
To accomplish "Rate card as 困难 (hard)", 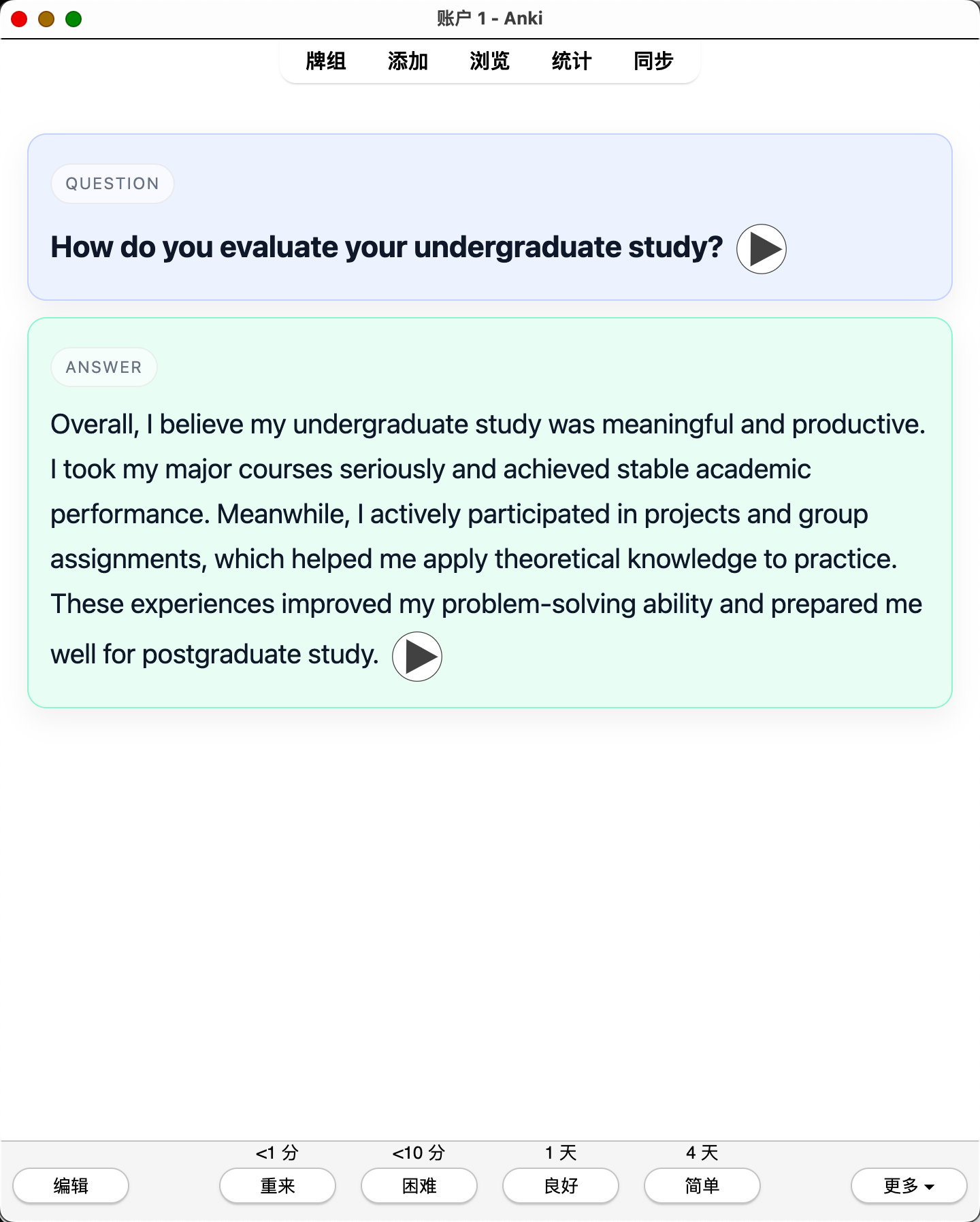I will tap(419, 1186).
